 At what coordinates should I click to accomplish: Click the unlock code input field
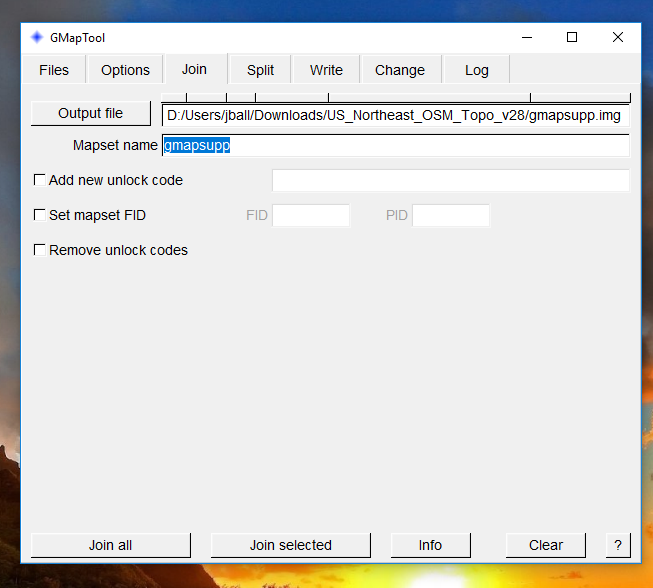pyautogui.click(x=451, y=180)
